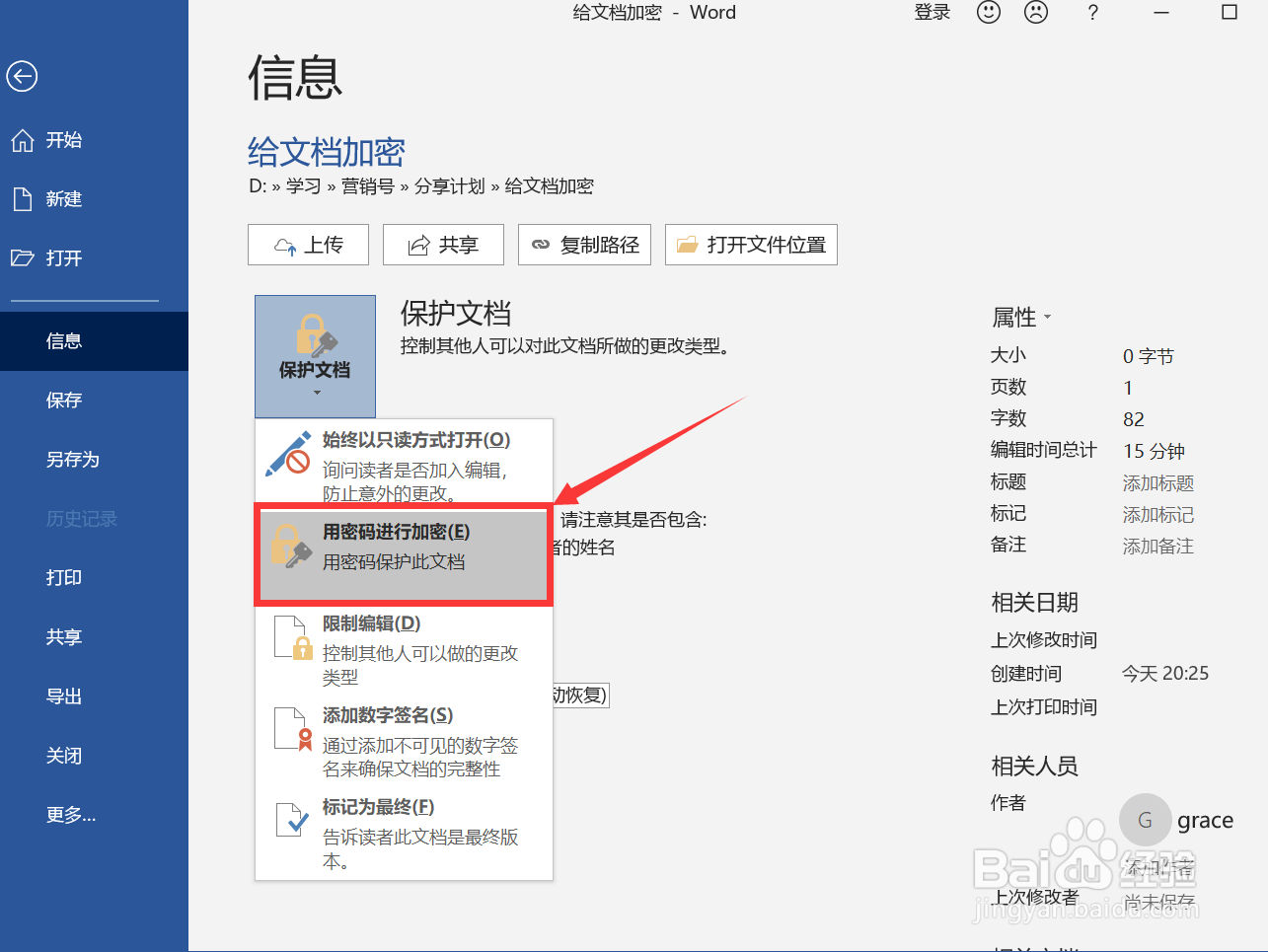Click the 添加标记 field
This screenshot has width=1268, height=952.
pyautogui.click(x=1158, y=515)
